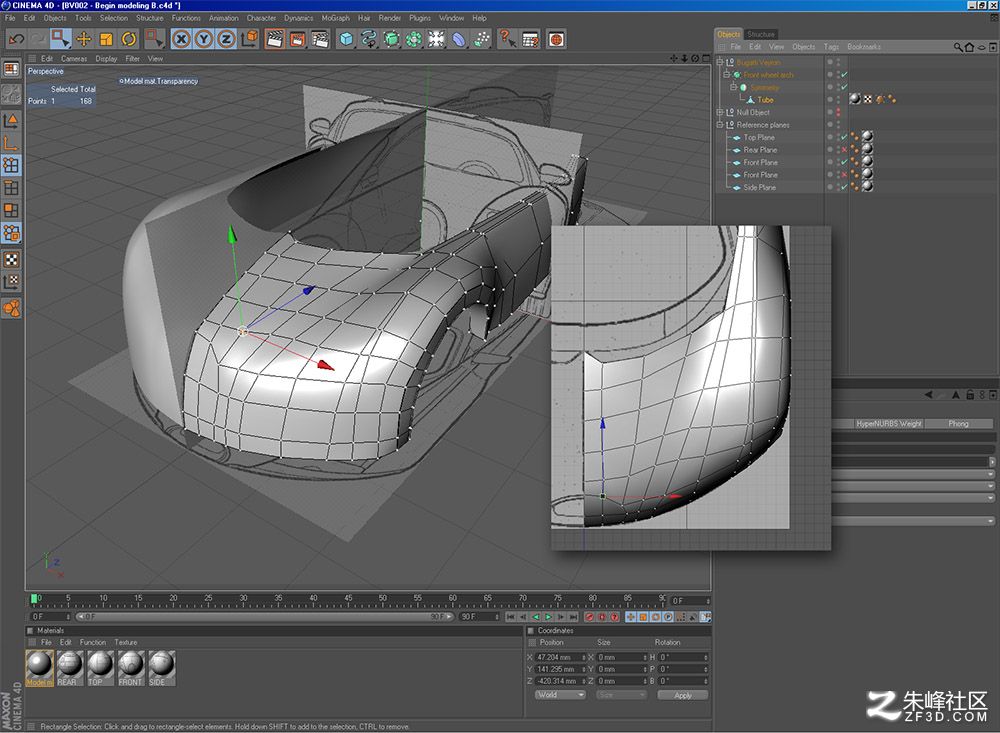Click the home icon in Objects panel
This screenshot has height=733, width=1000.
[969, 47]
